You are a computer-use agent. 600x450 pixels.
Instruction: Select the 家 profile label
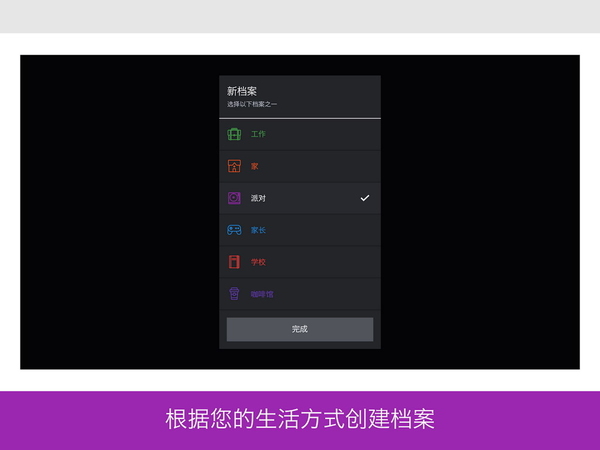click(254, 166)
